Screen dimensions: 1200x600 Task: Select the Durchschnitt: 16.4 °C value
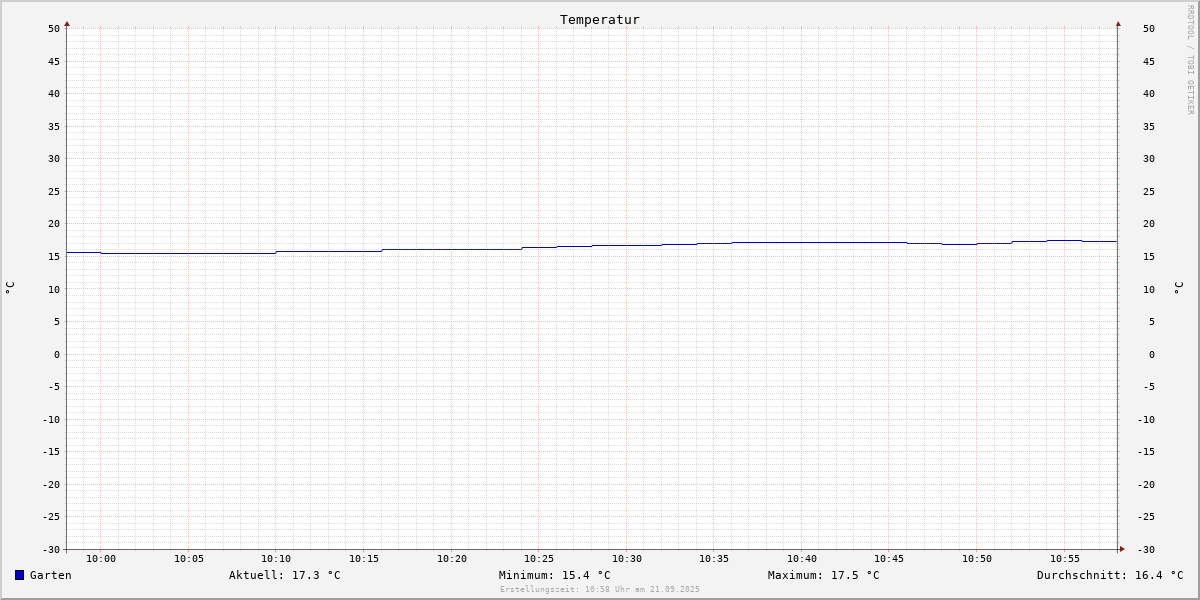[x=1110, y=575]
